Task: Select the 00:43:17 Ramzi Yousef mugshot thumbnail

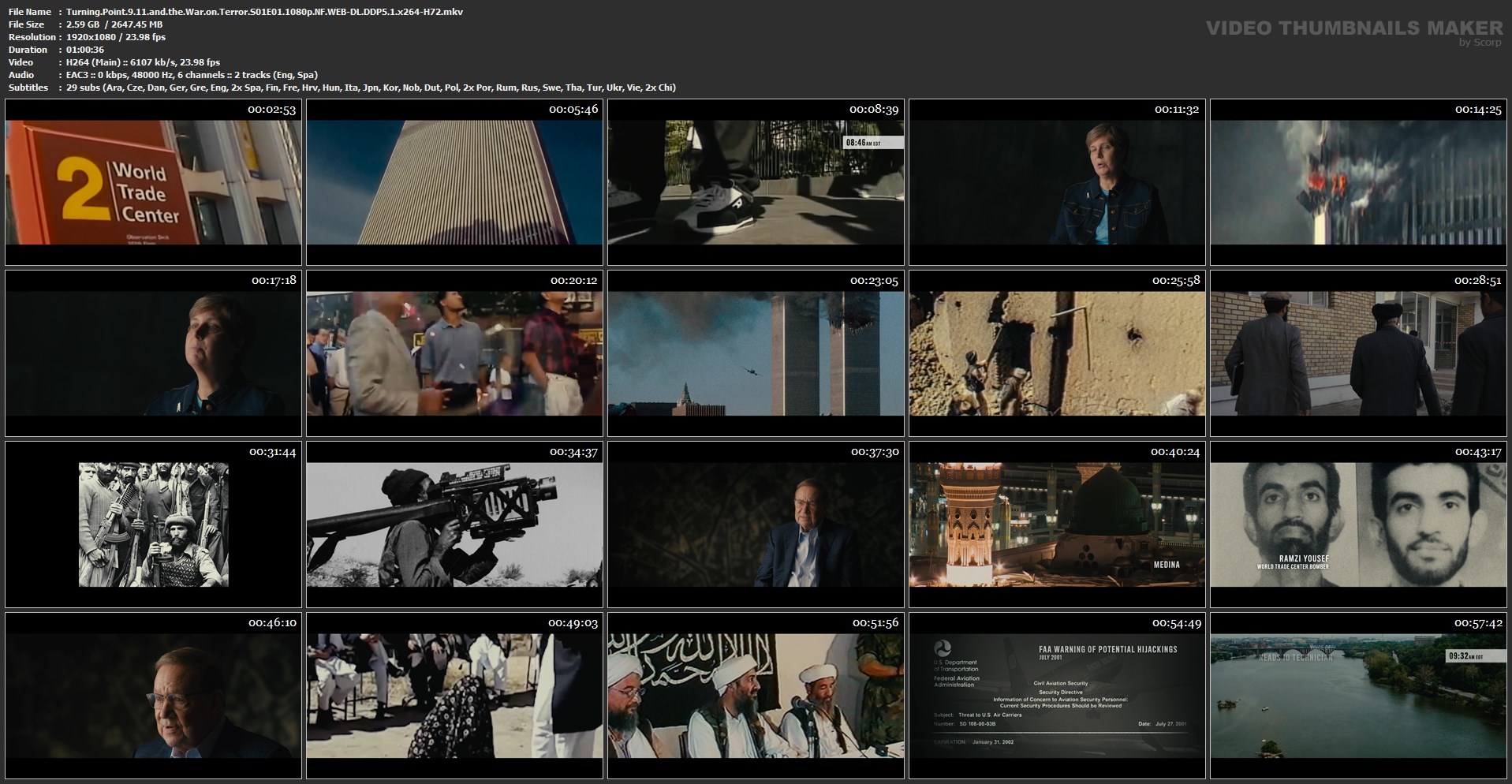Action: click(1358, 525)
